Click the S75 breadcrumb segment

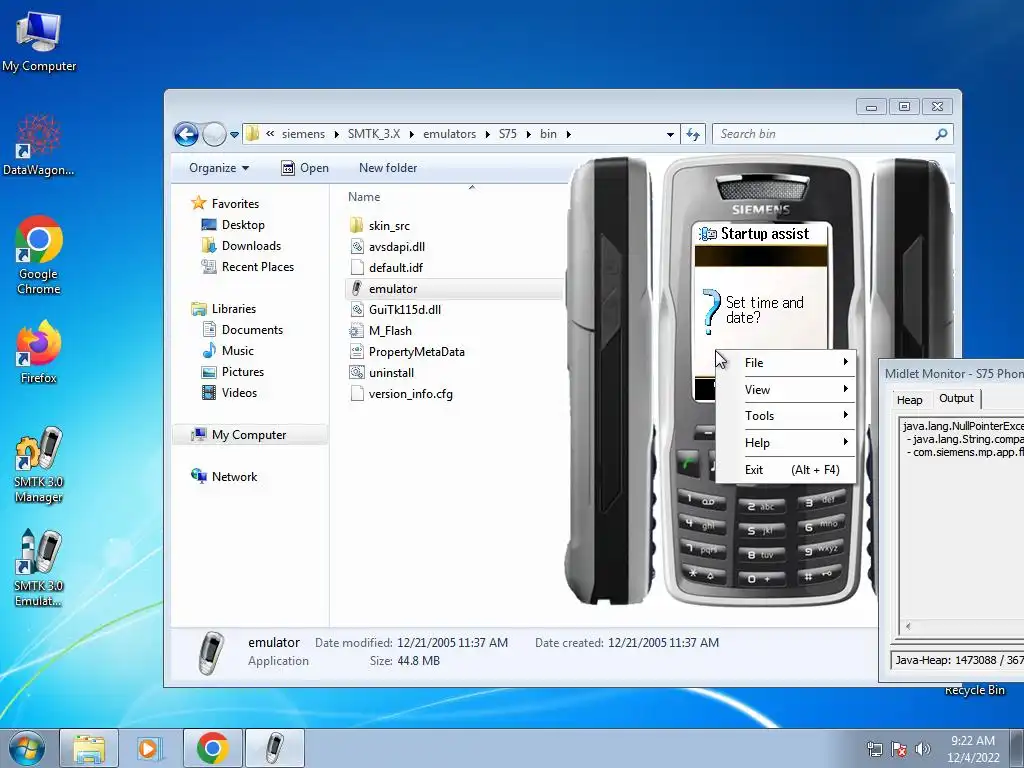click(507, 134)
